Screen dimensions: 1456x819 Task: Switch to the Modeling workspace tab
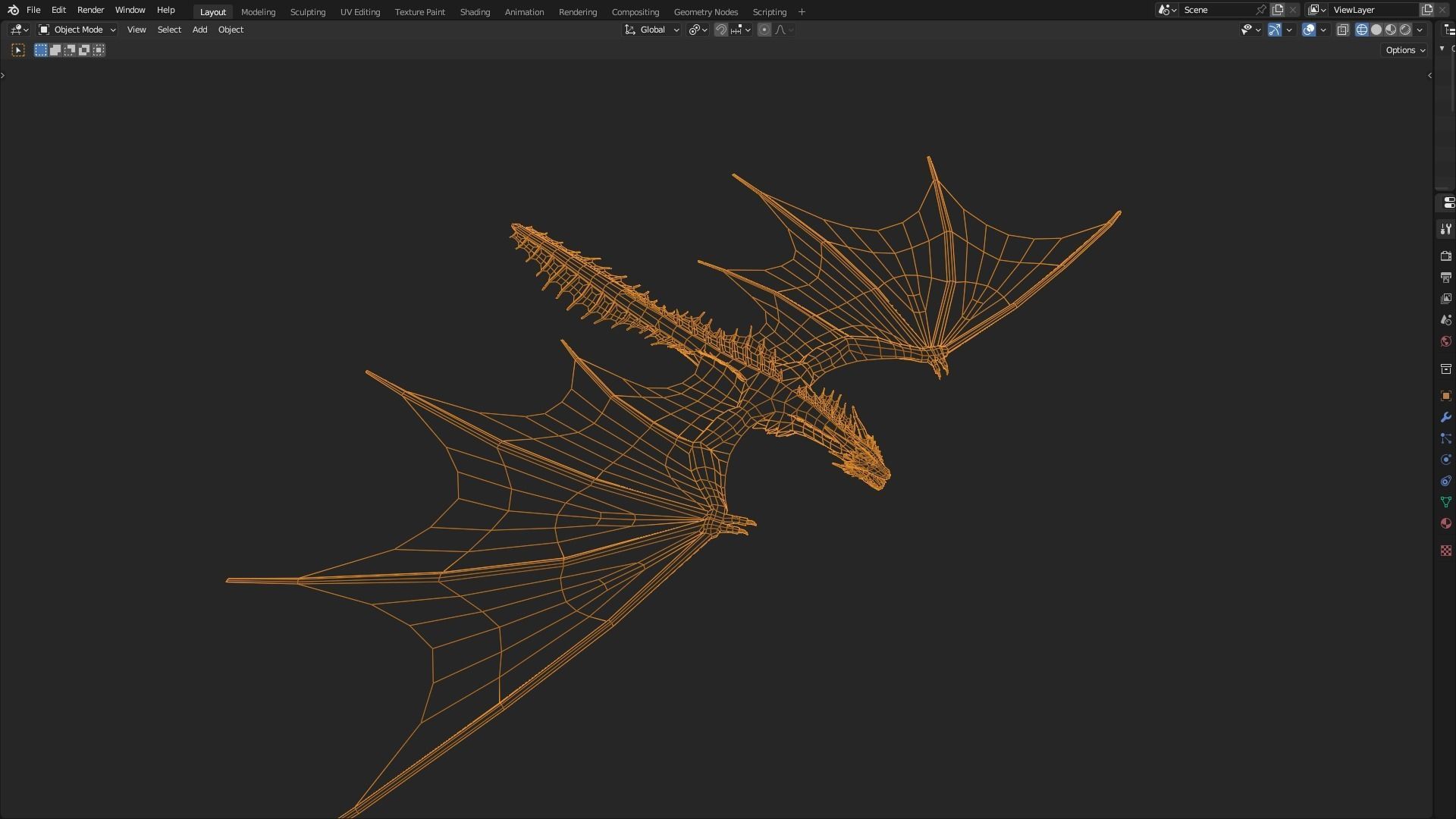pos(258,12)
